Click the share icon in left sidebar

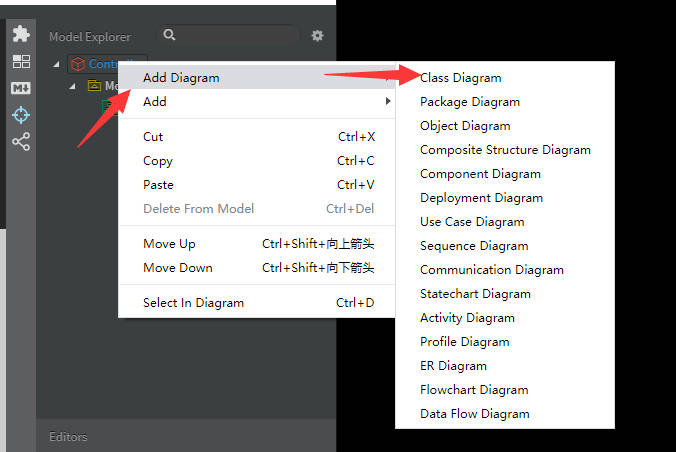[20, 142]
